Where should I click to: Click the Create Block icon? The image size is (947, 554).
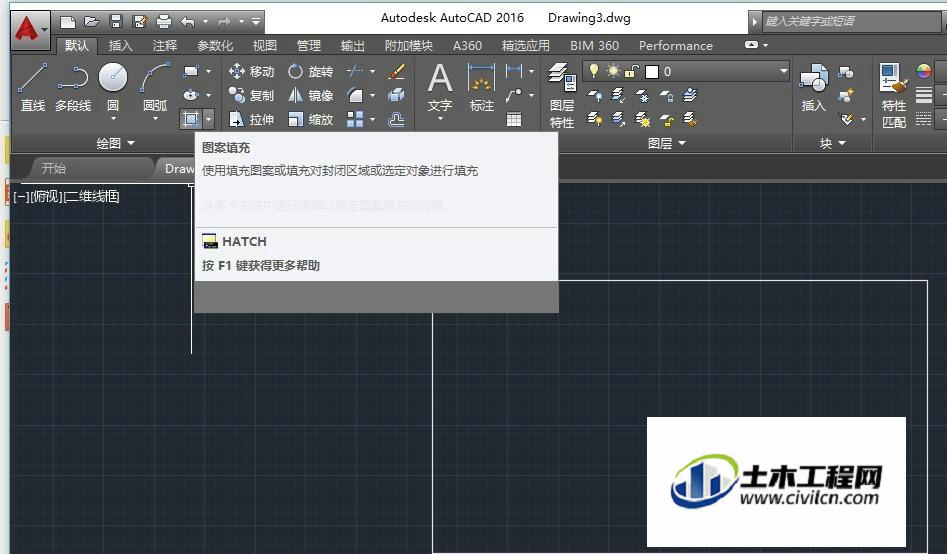point(846,72)
